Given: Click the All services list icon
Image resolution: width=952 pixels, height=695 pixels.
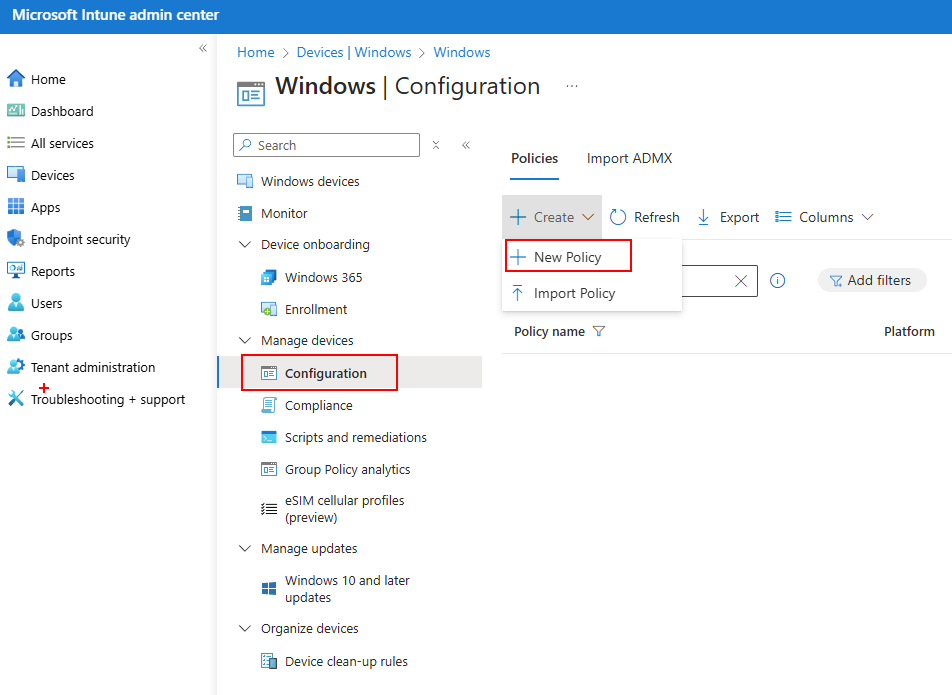Looking at the screenshot, I should click(x=16, y=143).
